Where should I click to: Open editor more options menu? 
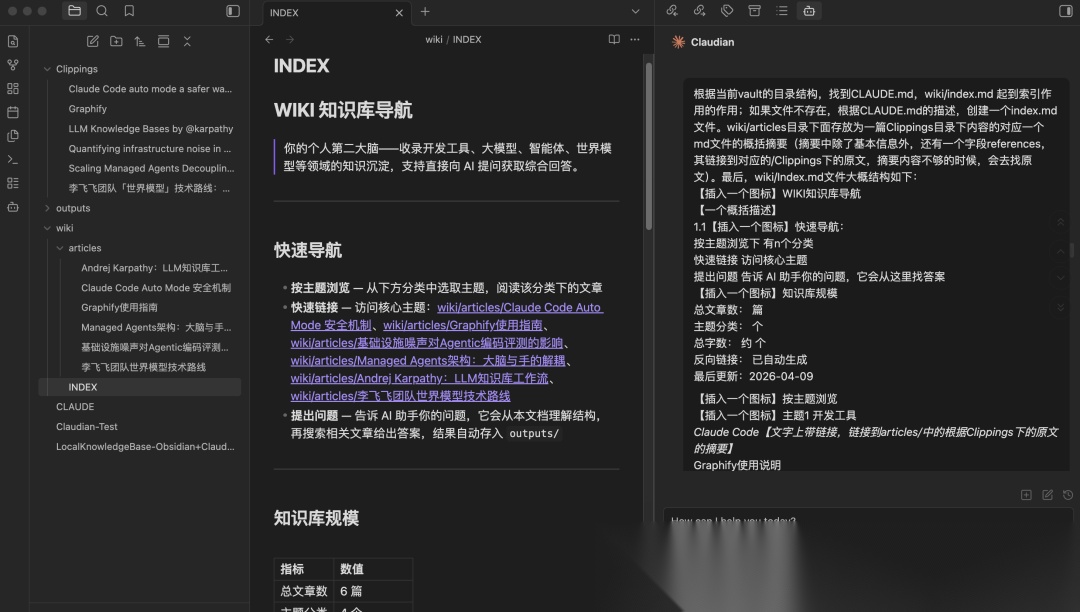(x=635, y=40)
